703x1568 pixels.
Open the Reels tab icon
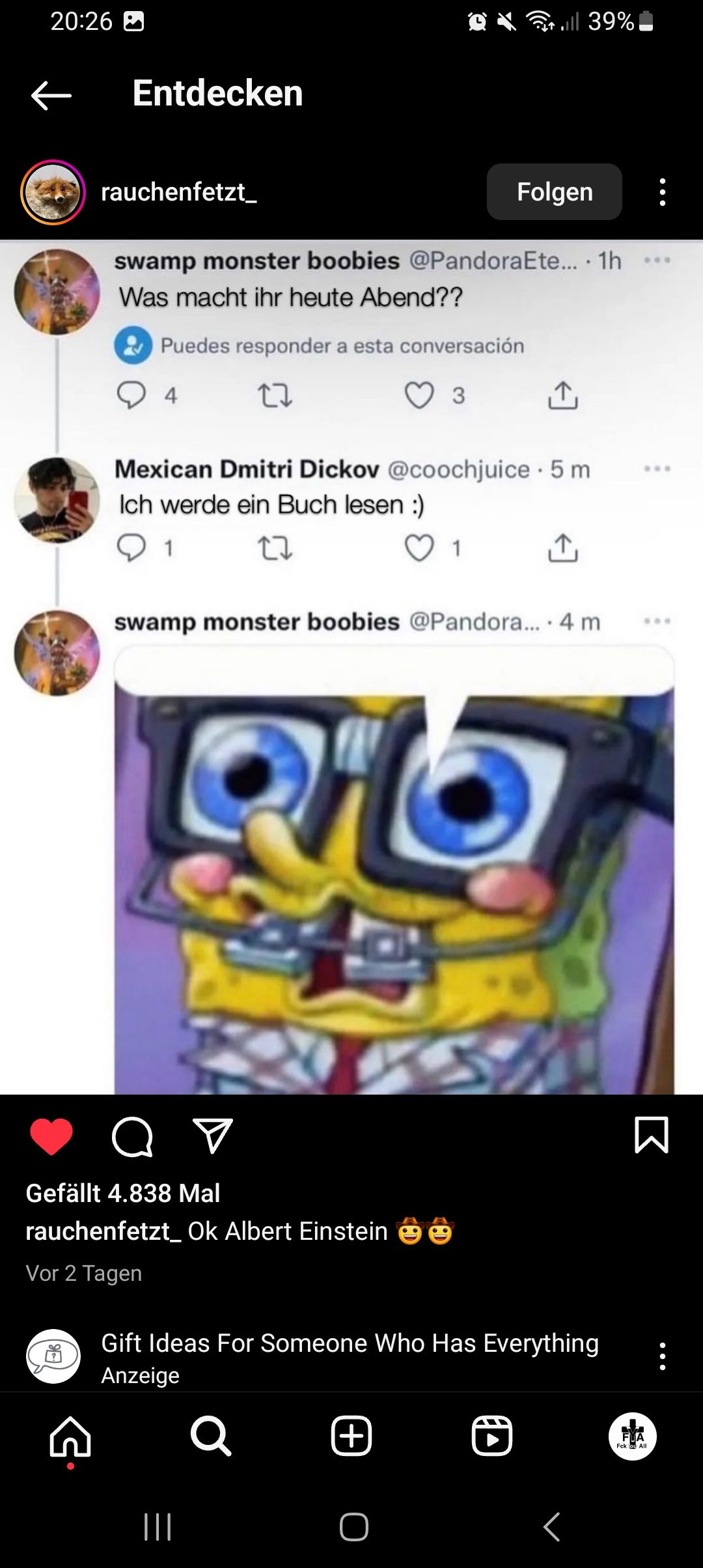[x=492, y=1436]
